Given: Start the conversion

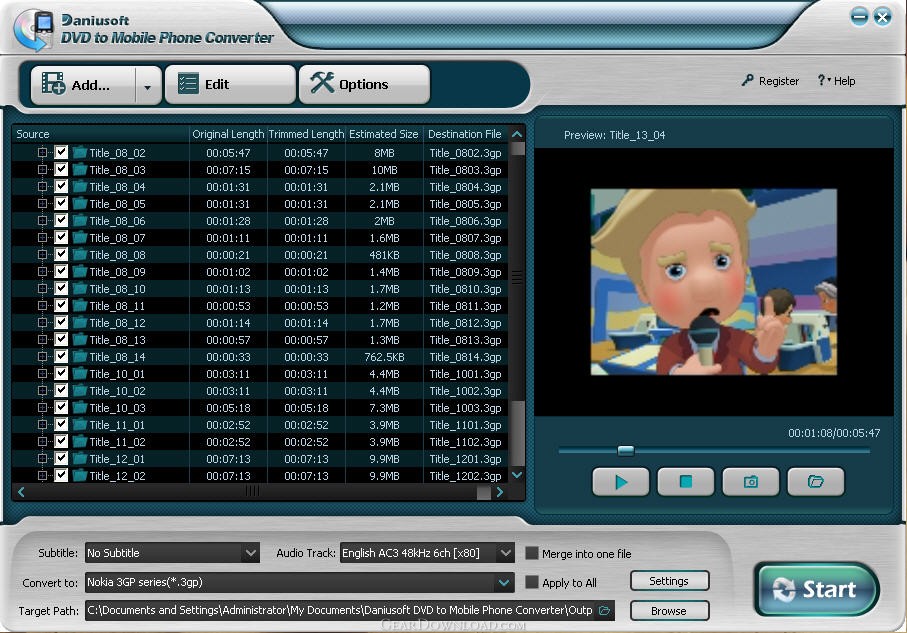Looking at the screenshot, I should pyautogui.click(x=817, y=589).
